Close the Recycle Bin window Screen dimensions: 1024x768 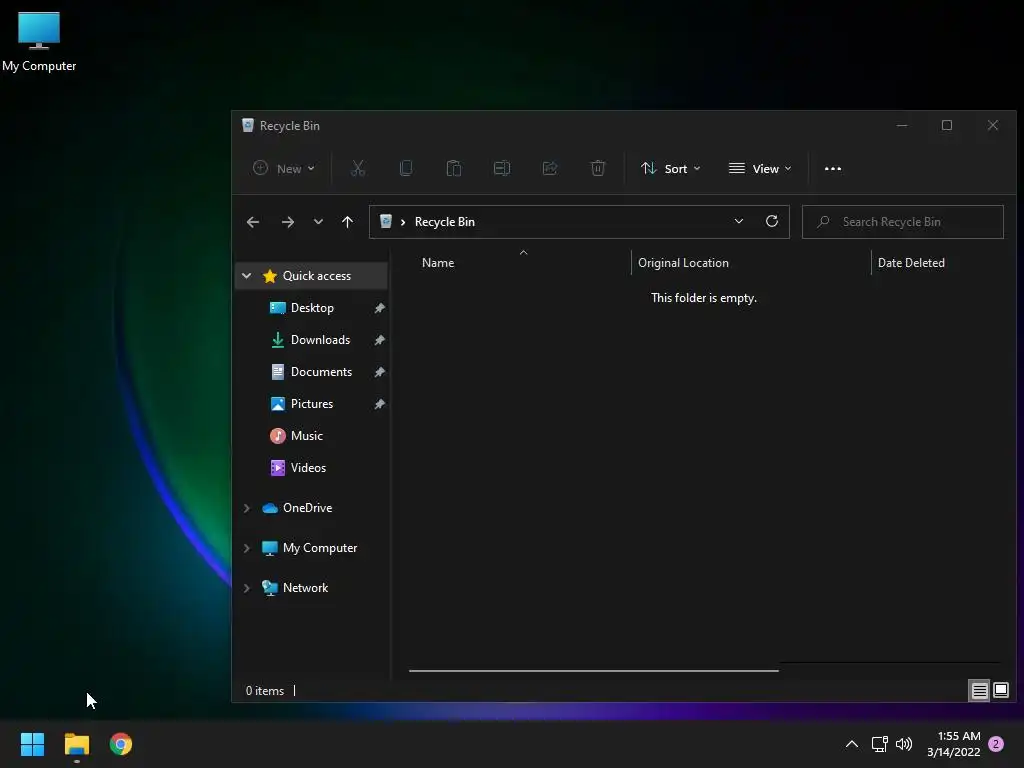pyautogui.click(x=993, y=125)
